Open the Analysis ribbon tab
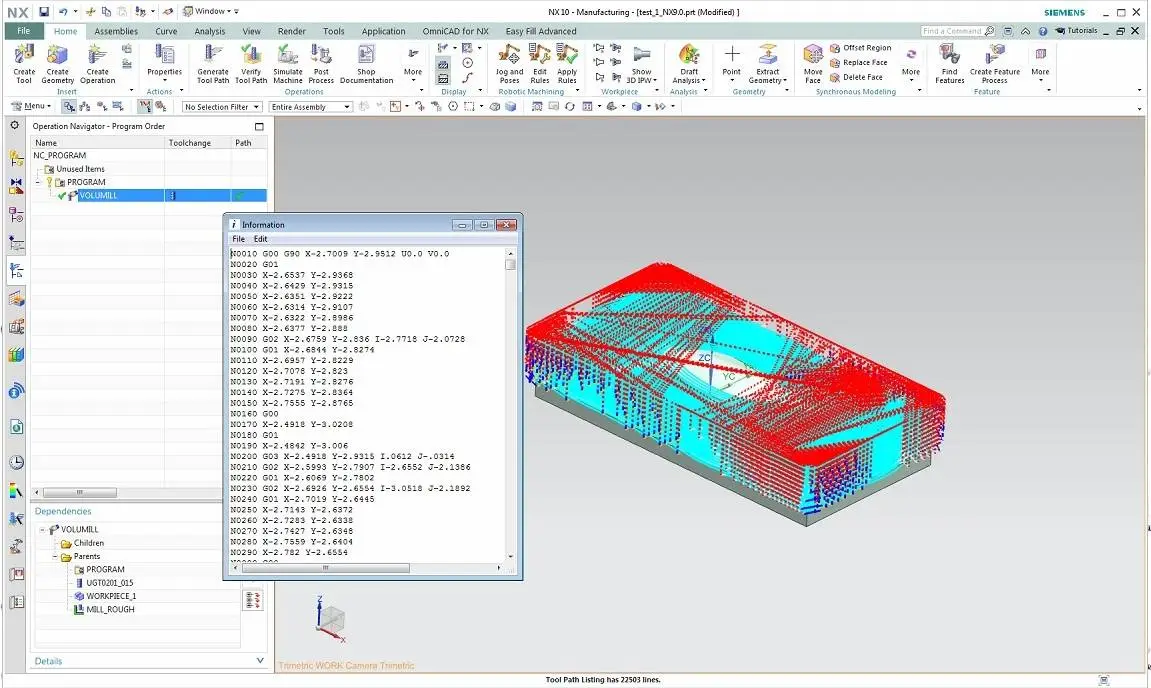 210,32
